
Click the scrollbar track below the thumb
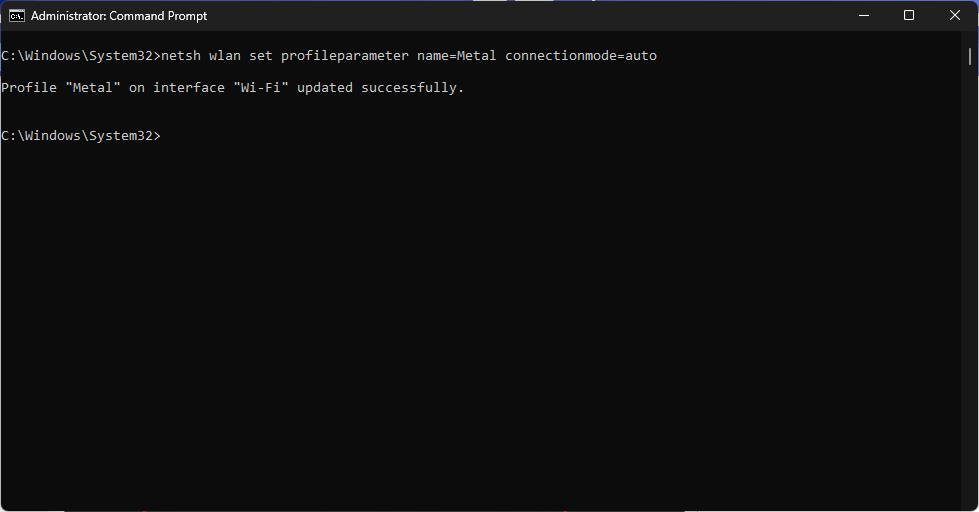click(970, 281)
